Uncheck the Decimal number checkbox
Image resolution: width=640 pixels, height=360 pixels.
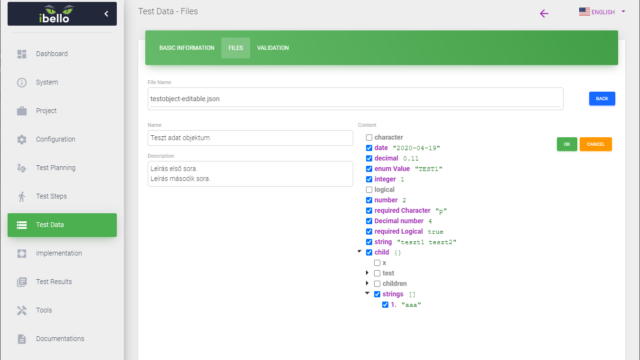pyautogui.click(x=369, y=221)
